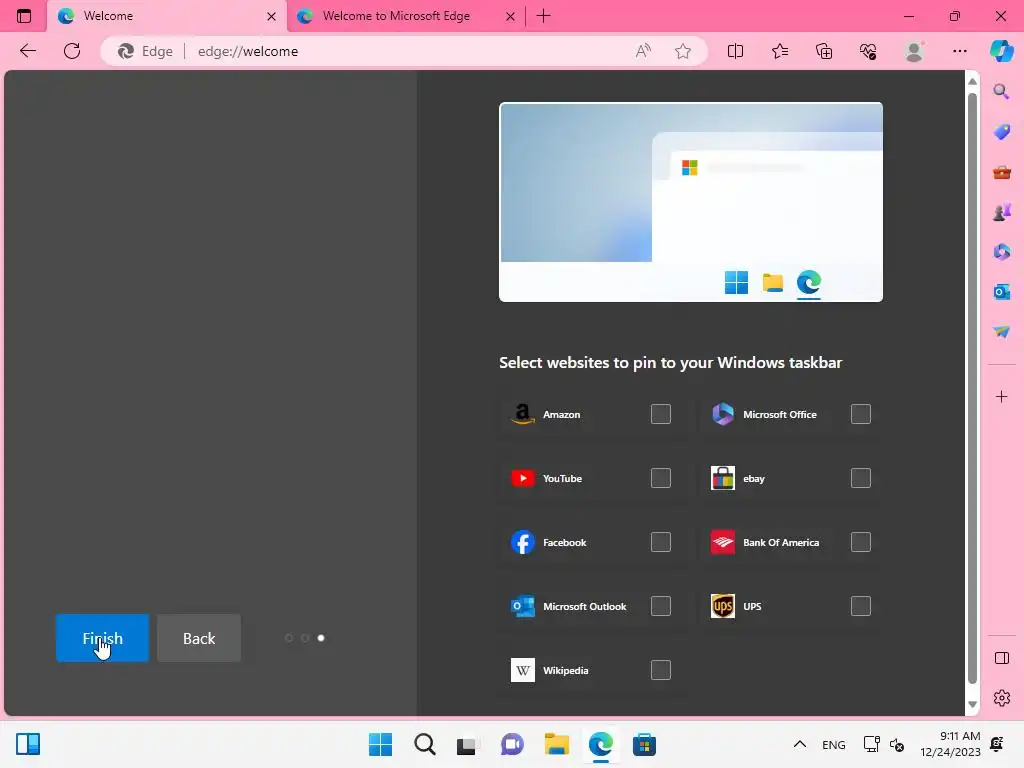Screen dimensions: 1024x768
Task: Close the Welcome to Microsoft Edge tab
Action: click(511, 16)
